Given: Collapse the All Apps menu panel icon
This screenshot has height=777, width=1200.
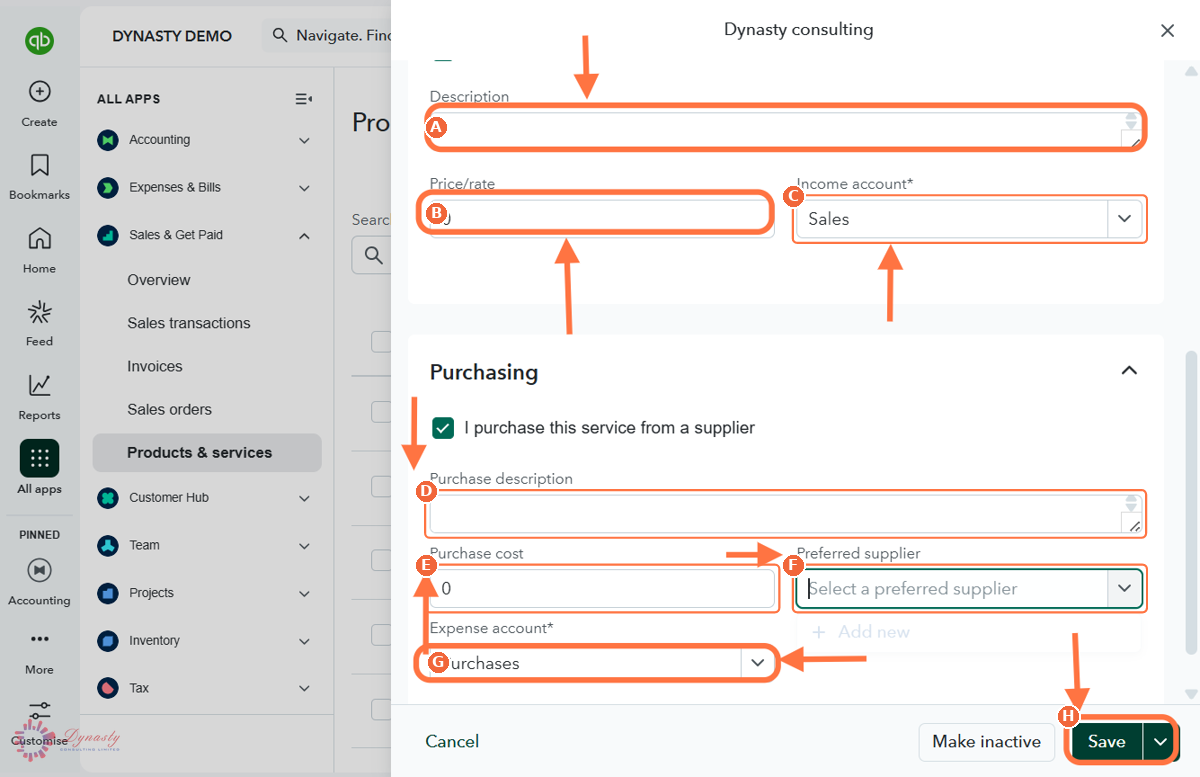Looking at the screenshot, I should (x=304, y=99).
